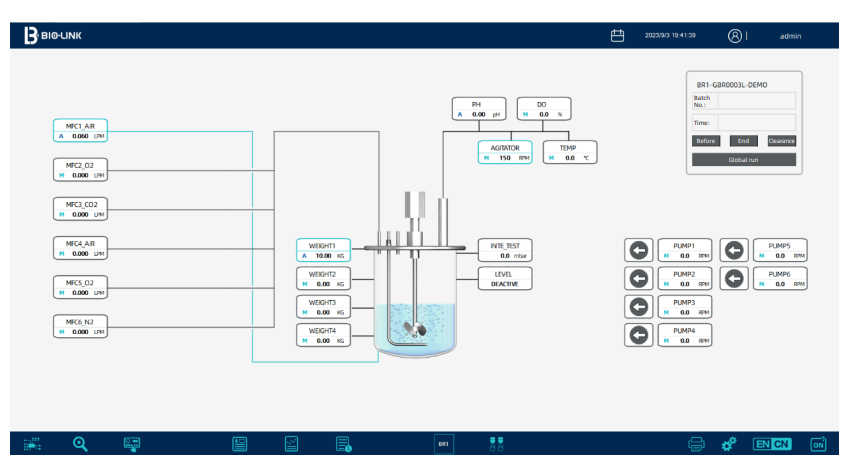Click the zoom magnifier icon in bottom bar

[x=79, y=443]
